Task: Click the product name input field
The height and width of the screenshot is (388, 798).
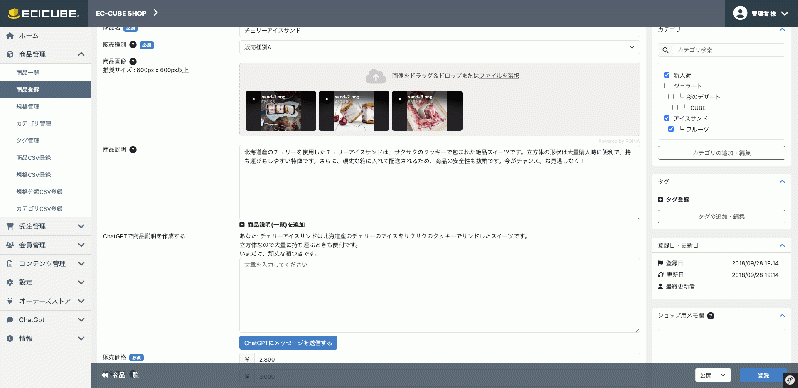Action: 439,31
